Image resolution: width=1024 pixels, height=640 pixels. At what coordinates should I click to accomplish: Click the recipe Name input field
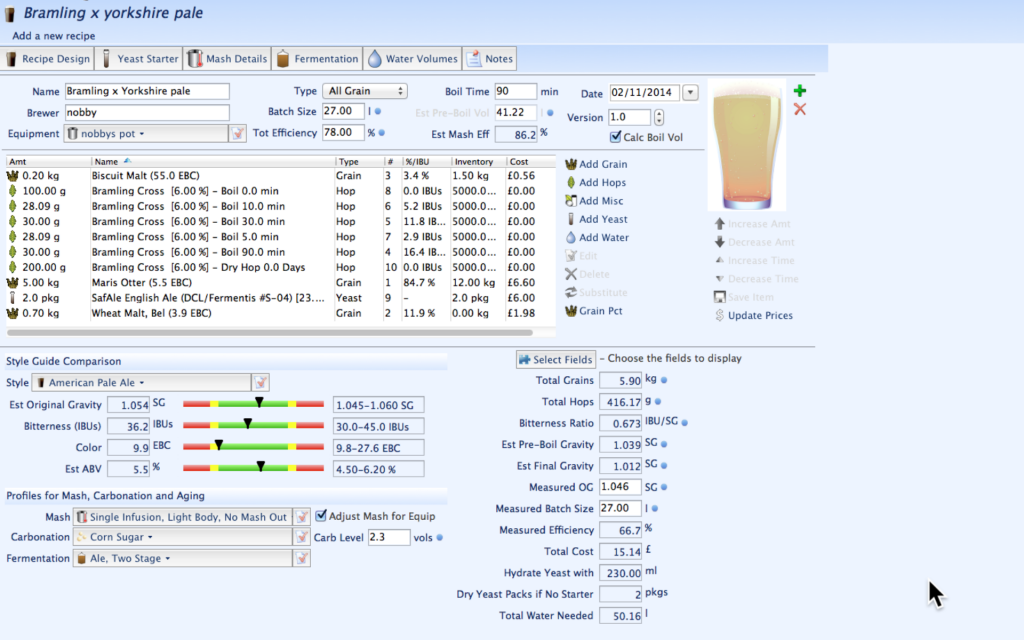(147, 91)
